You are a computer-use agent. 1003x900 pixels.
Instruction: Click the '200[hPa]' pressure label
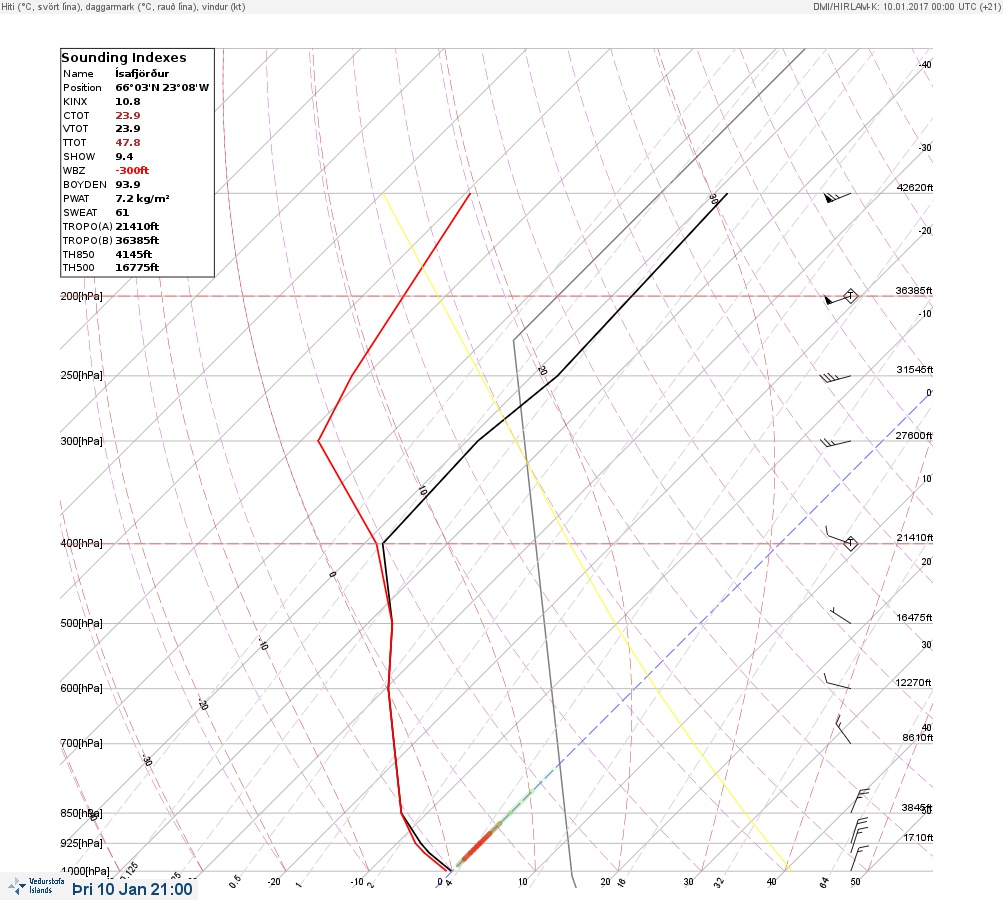(81, 296)
